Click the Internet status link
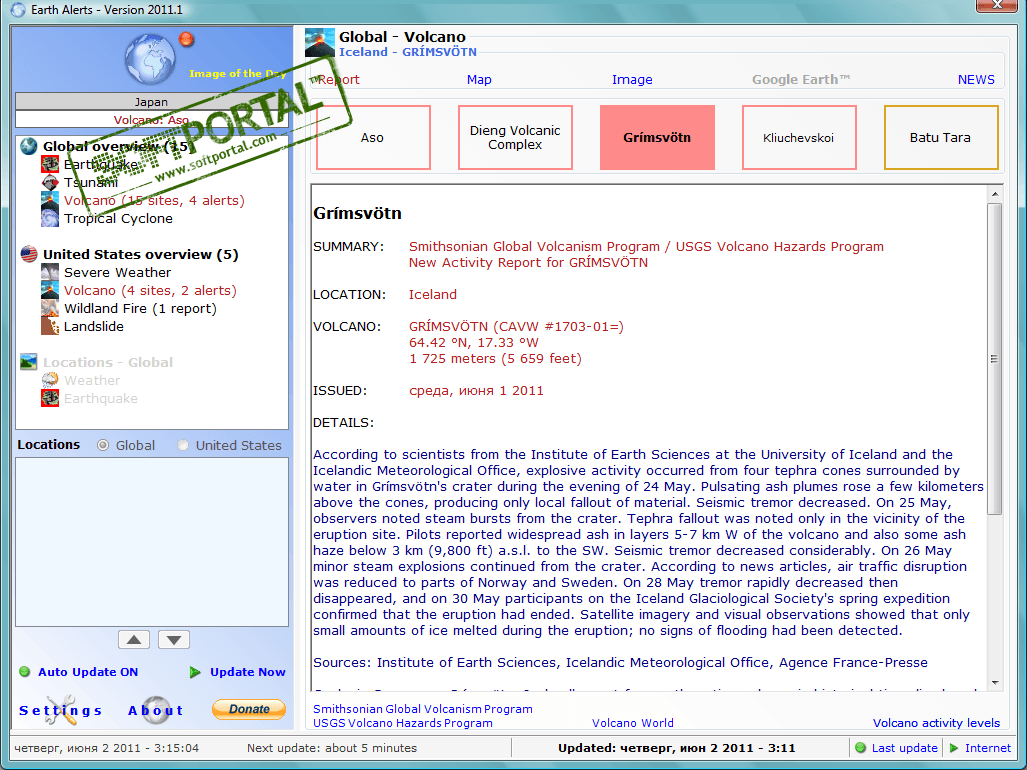The height and width of the screenshot is (770, 1027). pyautogui.click(x=988, y=748)
